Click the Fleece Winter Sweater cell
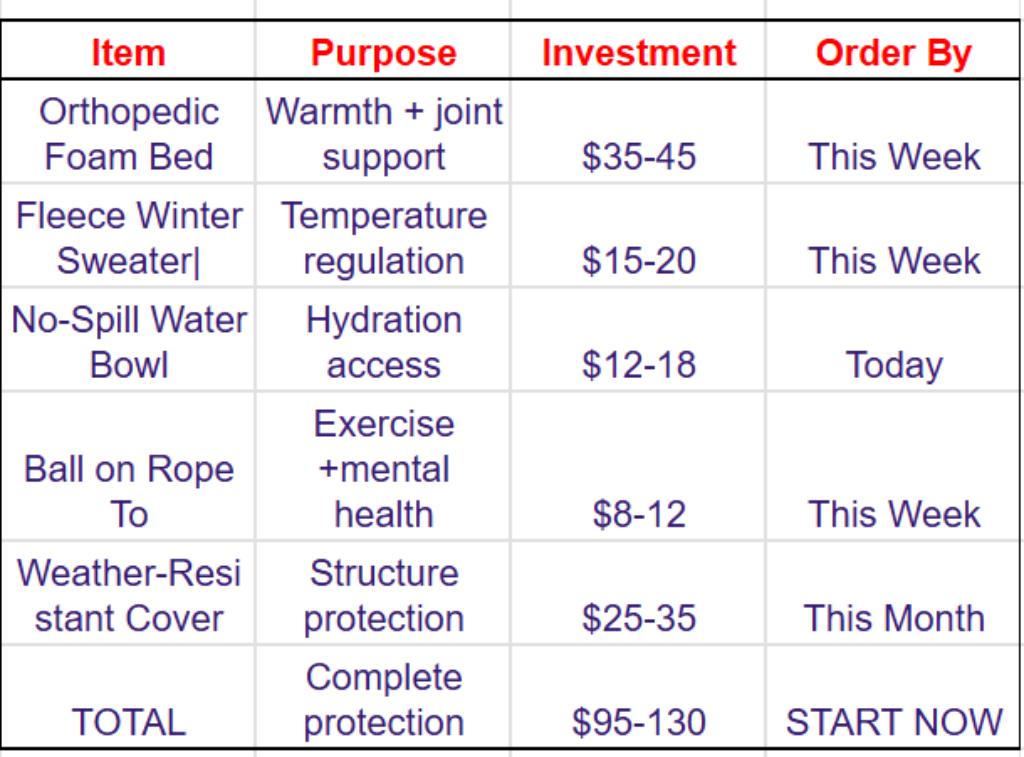 128,236
